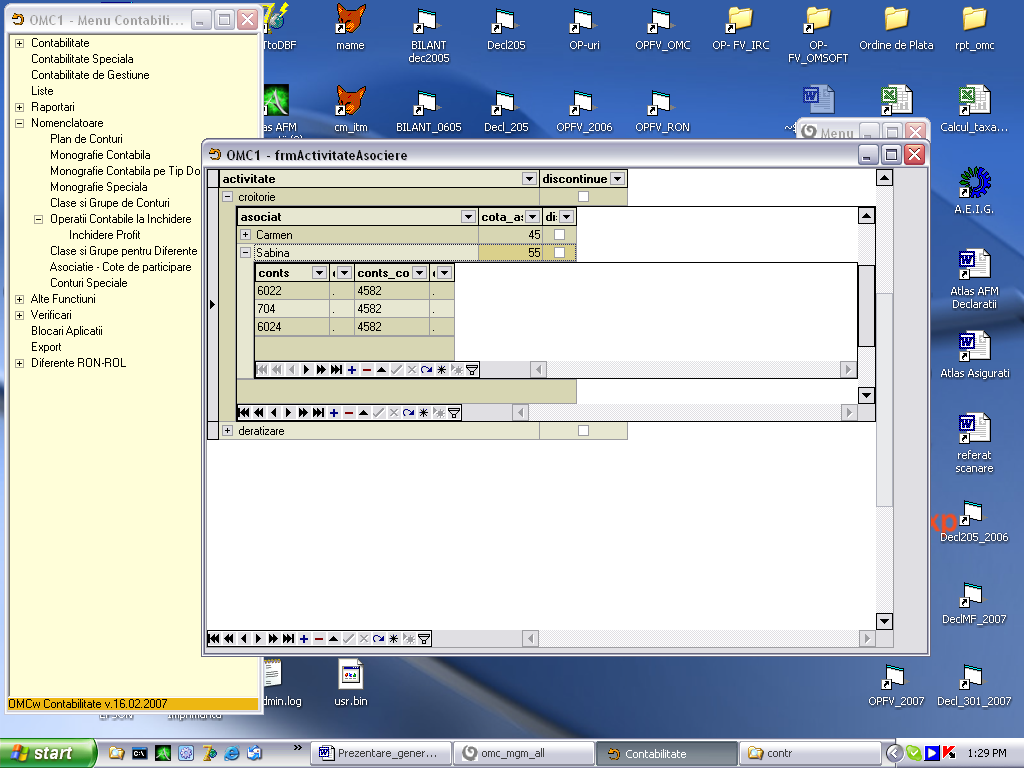Image resolution: width=1024 pixels, height=768 pixels.
Task: Select Export in menu tree
Action: click(46, 347)
